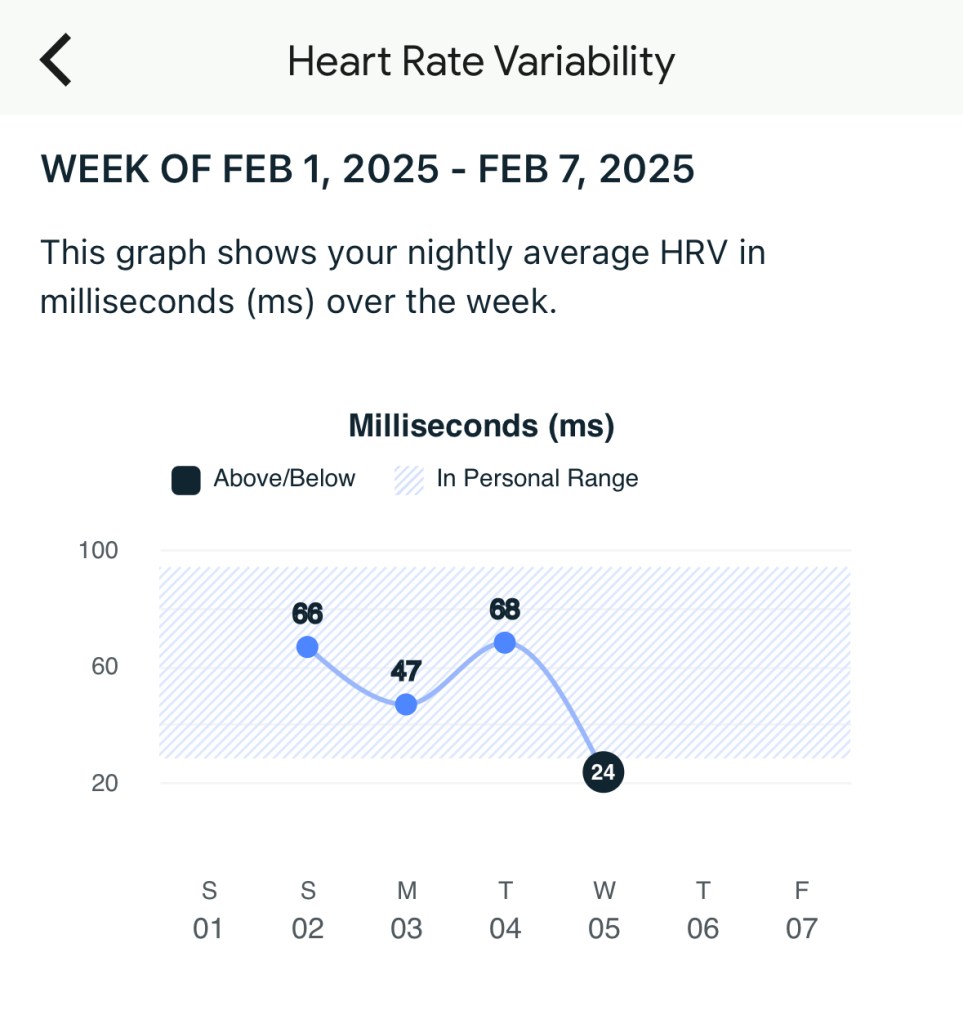Click the 100 y-axis label
This screenshot has width=963, height=1024.
(x=98, y=550)
